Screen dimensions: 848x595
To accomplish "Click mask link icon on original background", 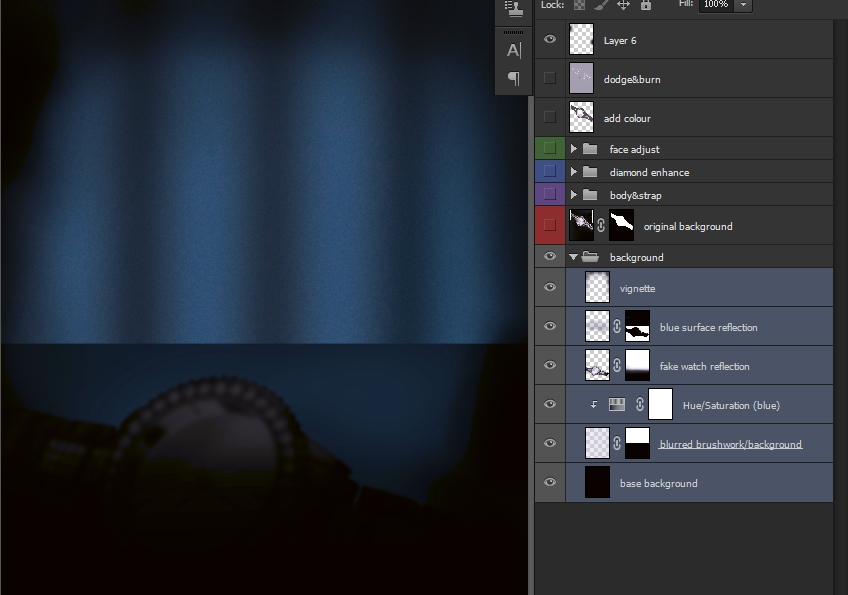I will [x=601, y=226].
